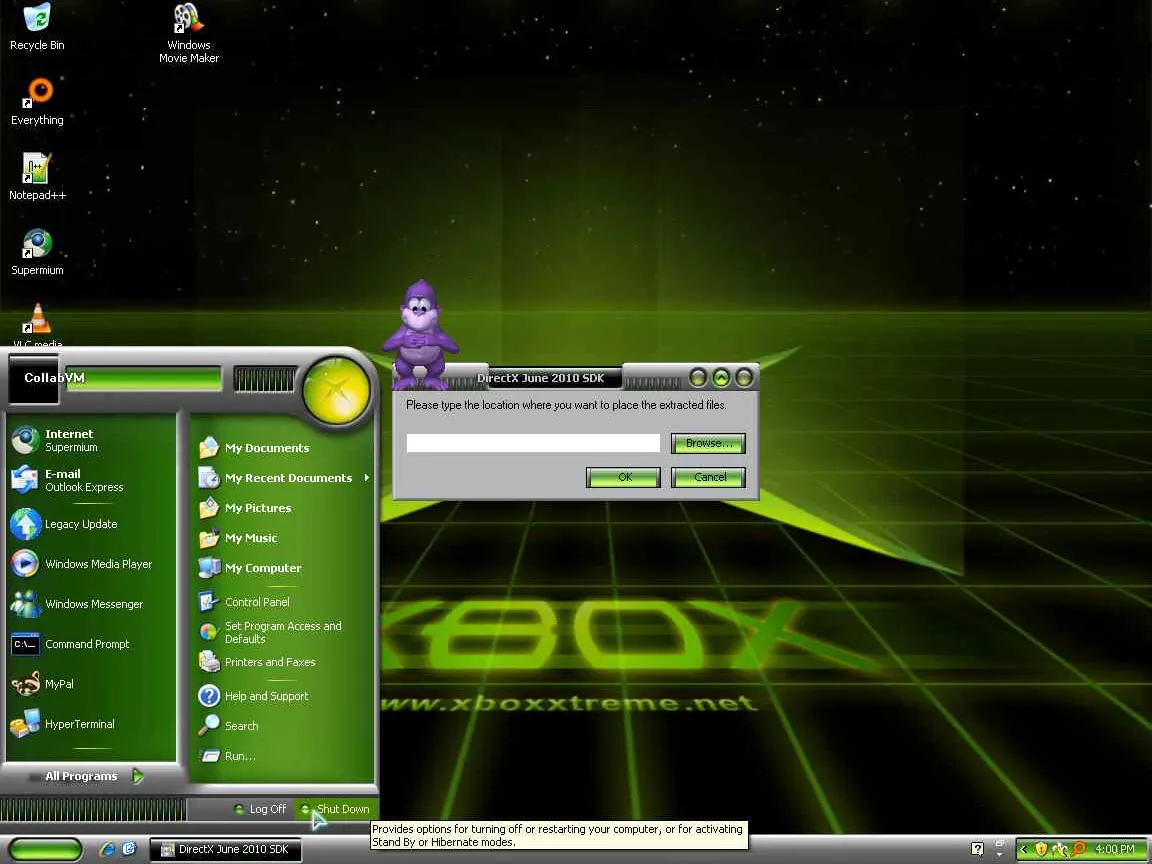The width and height of the screenshot is (1152, 864).
Task: Open the yellow security shield tray icon
Action: pyautogui.click(x=1040, y=849)
